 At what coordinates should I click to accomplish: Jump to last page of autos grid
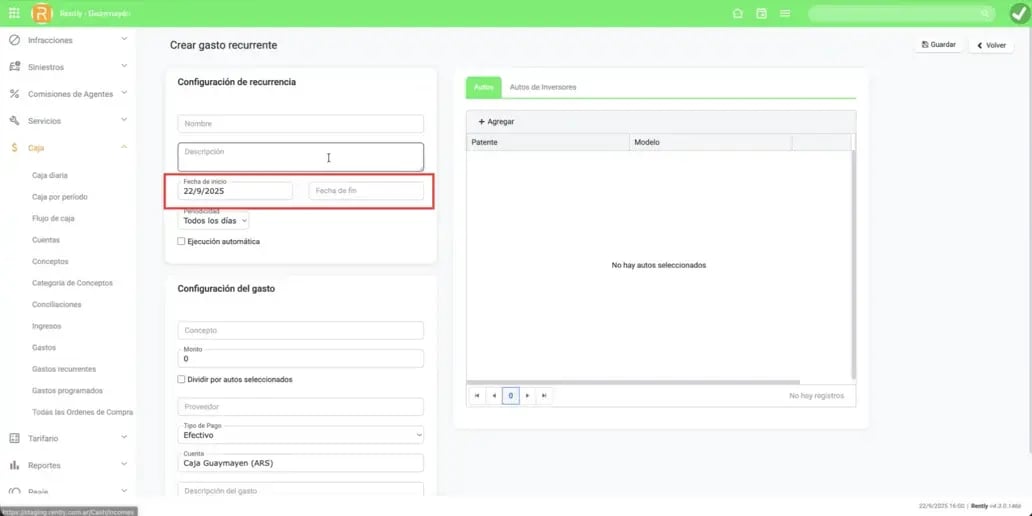[544, 396]
